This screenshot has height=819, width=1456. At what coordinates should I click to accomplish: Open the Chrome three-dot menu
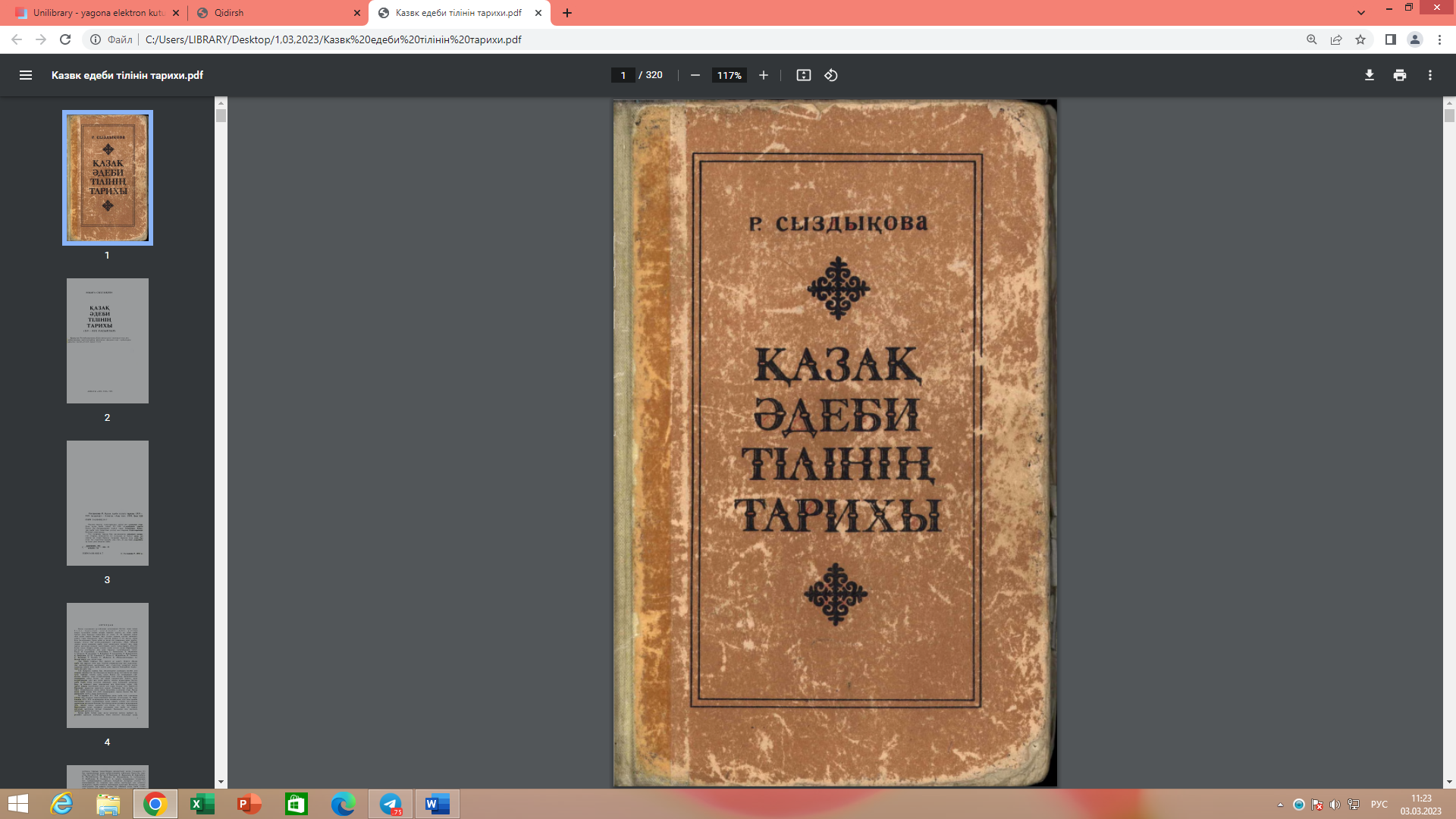(1439, 39)
